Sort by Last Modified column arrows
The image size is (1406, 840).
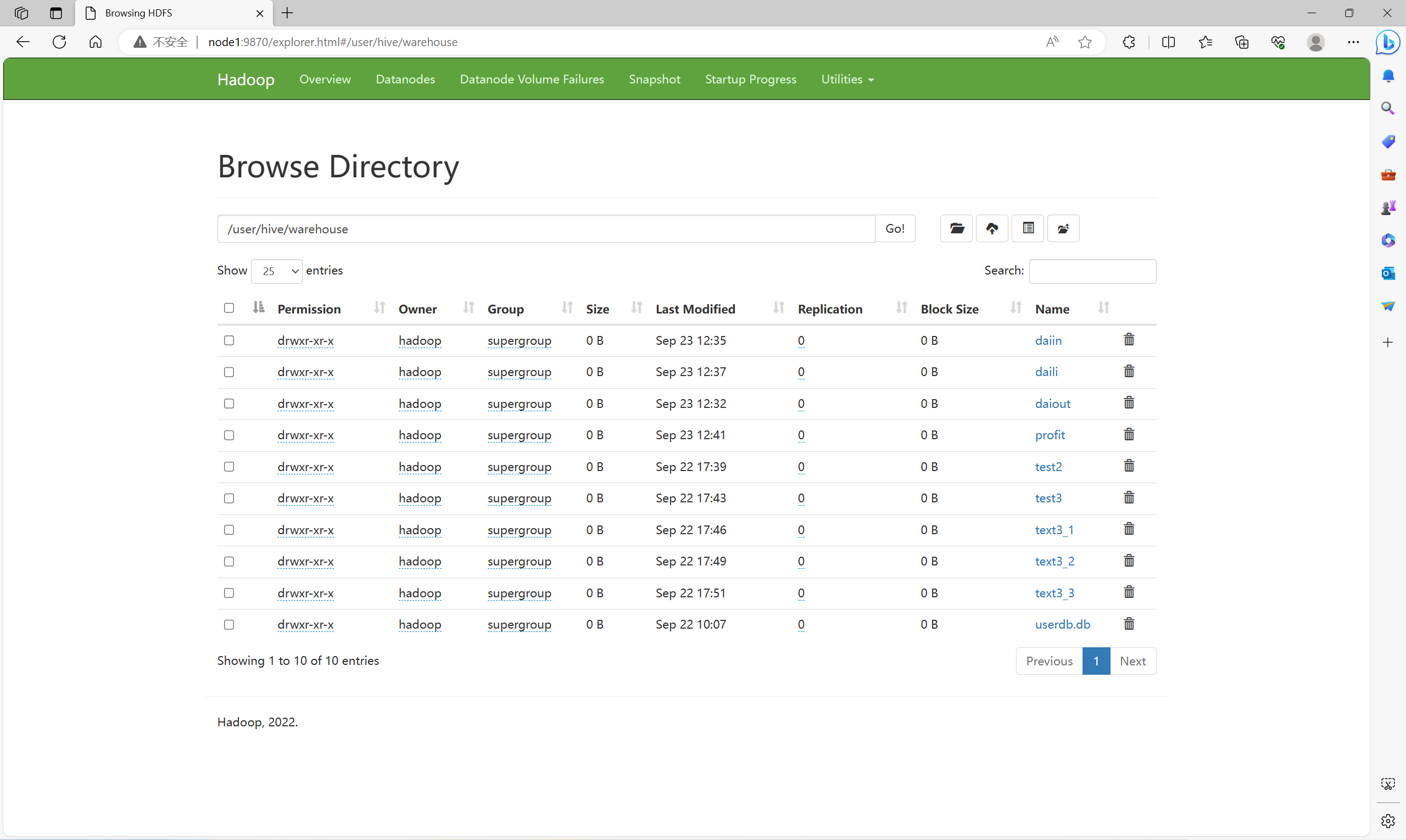779,307
